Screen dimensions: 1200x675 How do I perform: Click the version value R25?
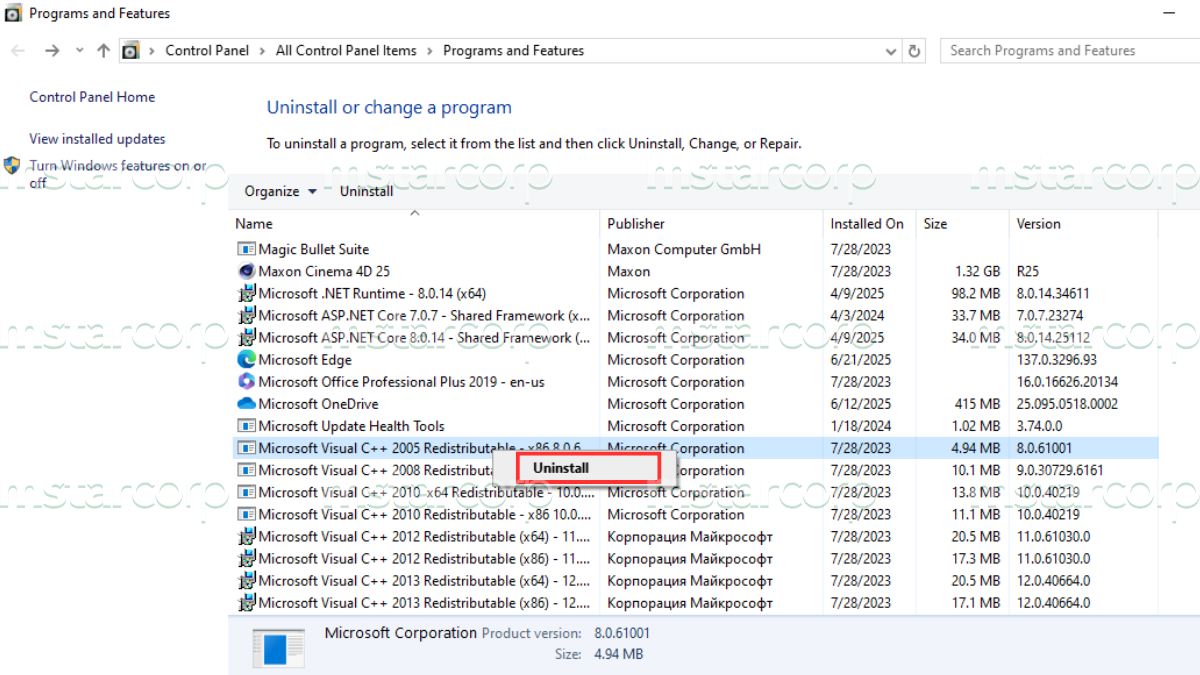tap(1028, 271)
